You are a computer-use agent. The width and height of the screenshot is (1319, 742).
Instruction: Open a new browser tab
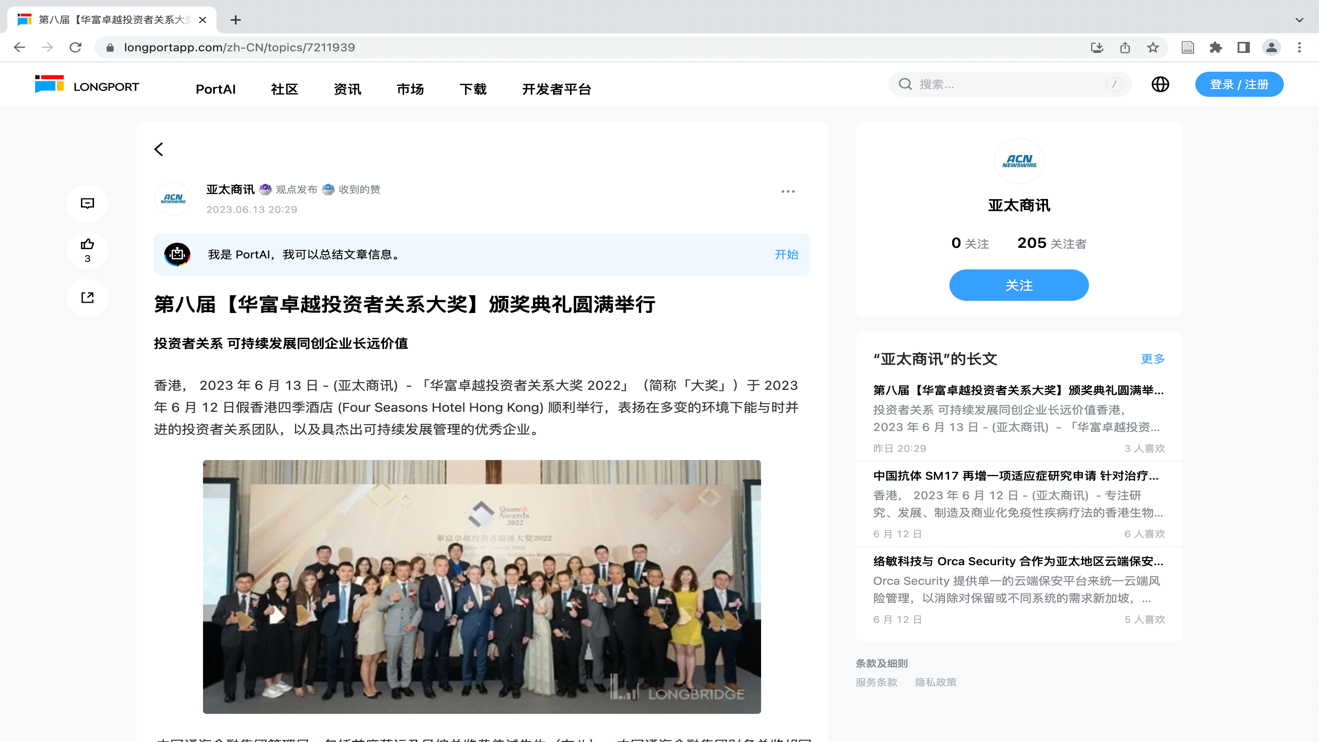pyautogui.click(x=236, y=19)
